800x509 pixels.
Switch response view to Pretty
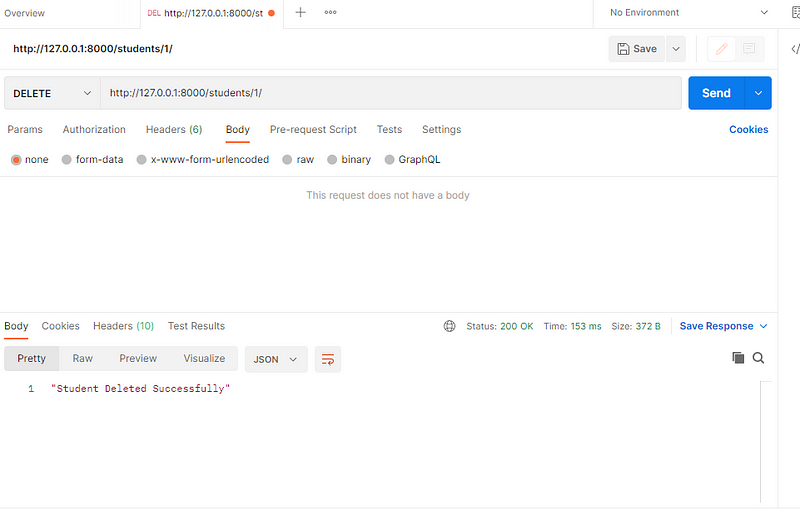(x=32, y=359)
